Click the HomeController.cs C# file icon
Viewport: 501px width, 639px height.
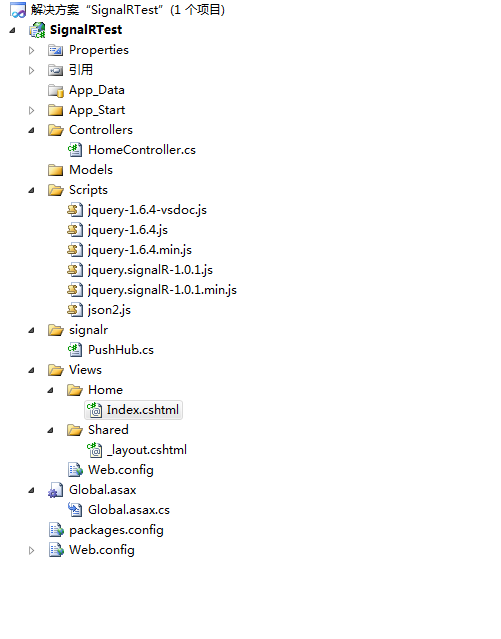[75, 150]
